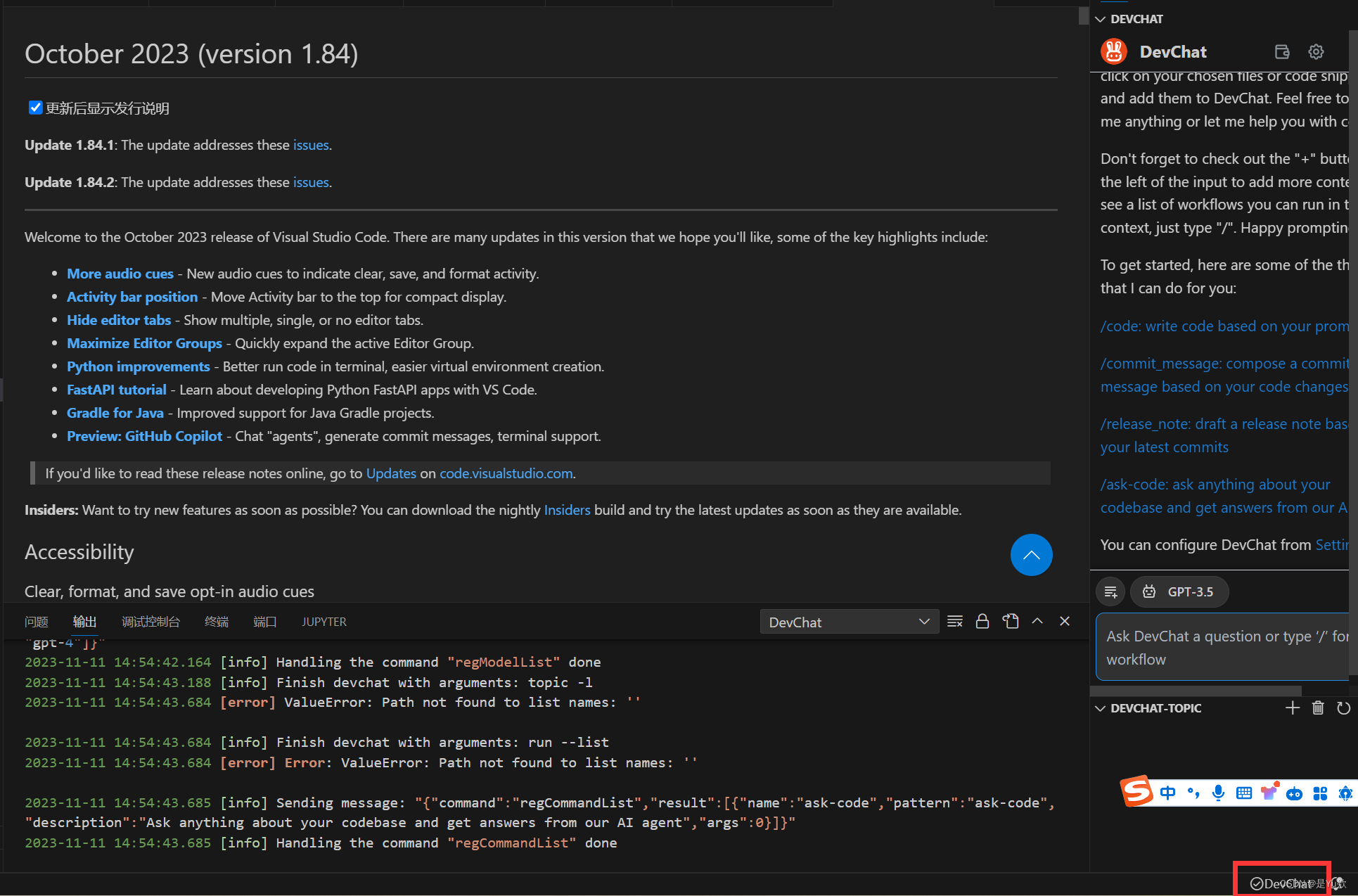Viewport: 1358px width, 896px height.
Task: Uncheck show release notes after update checkbox
Action: click(x=35, y=108)
